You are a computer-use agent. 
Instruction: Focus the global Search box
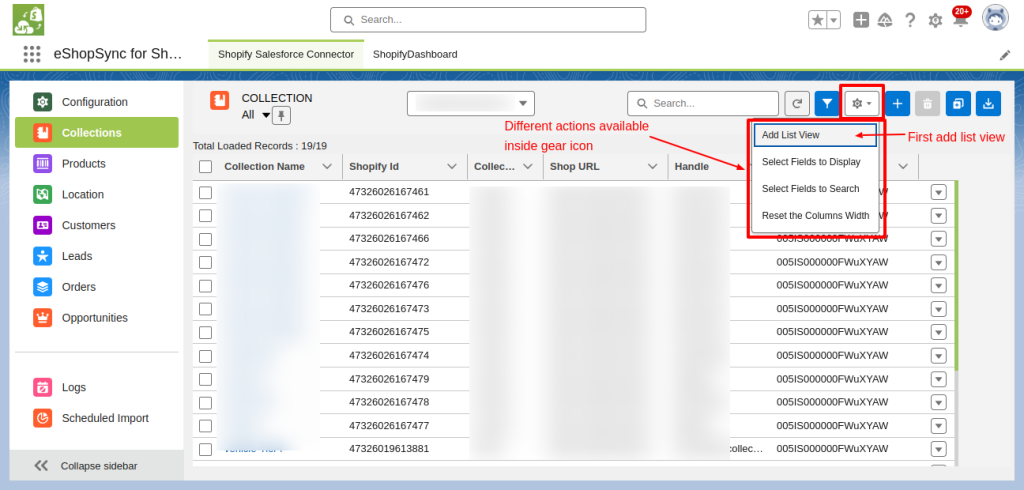[x=488, y=20]
